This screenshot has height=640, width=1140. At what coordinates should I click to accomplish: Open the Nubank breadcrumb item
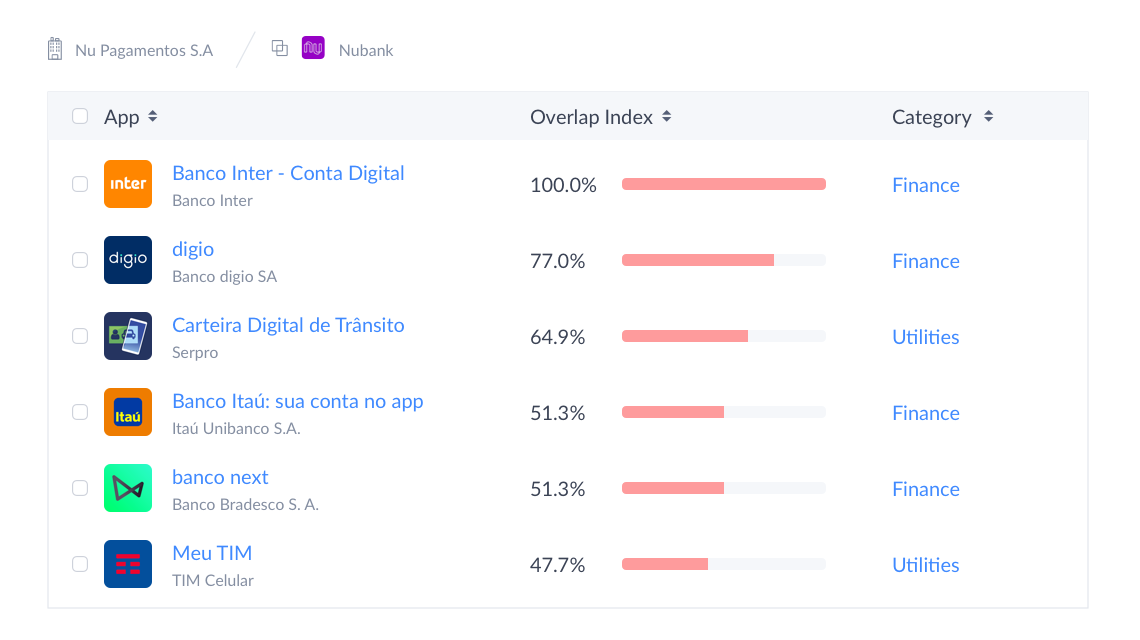tap(366, 50)
